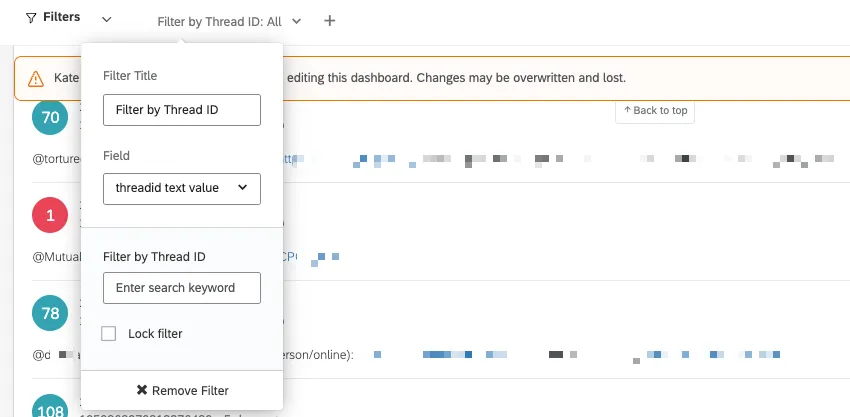Viewport: 850px width, 417px height.
Task: Click the Filter Title text field
Action: (x=181, y=110)
